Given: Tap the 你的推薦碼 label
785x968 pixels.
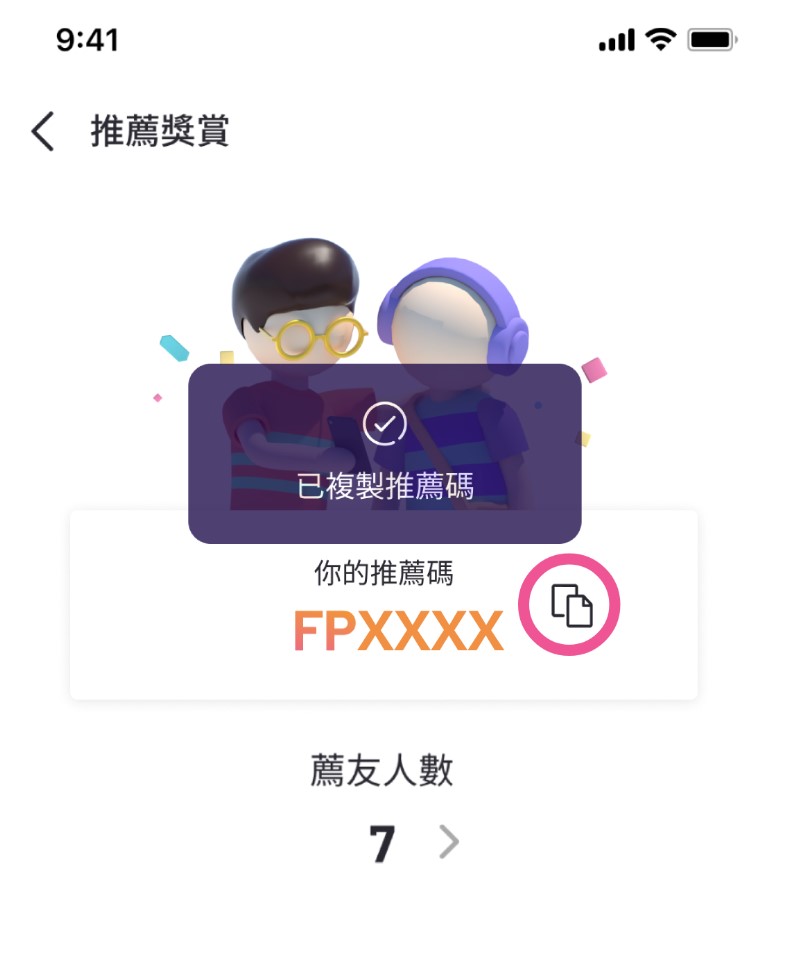Looking at the screenshot, I should 384,573.
